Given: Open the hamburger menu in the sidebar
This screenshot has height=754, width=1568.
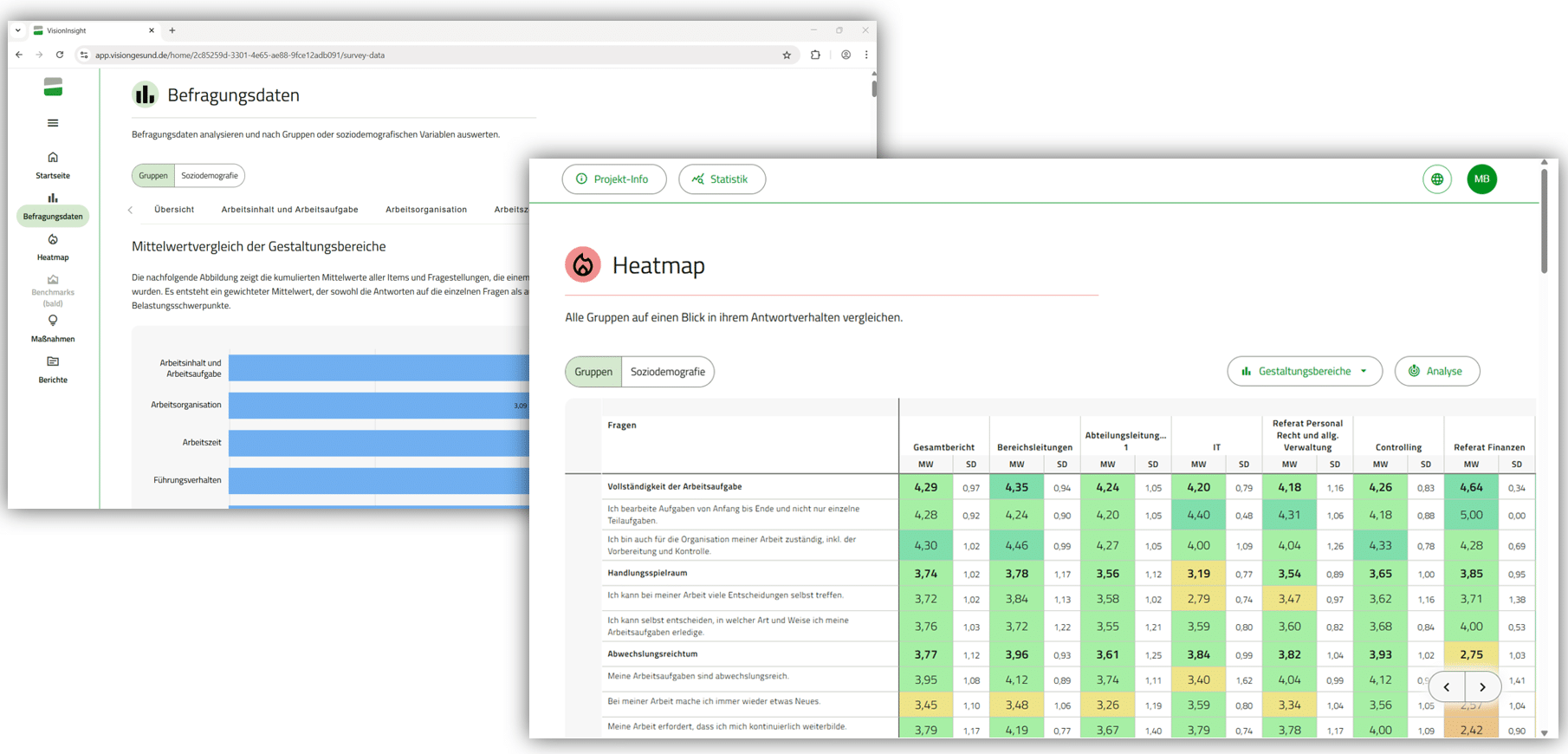Looking at the screenshot, I should (x=53, y=123).
